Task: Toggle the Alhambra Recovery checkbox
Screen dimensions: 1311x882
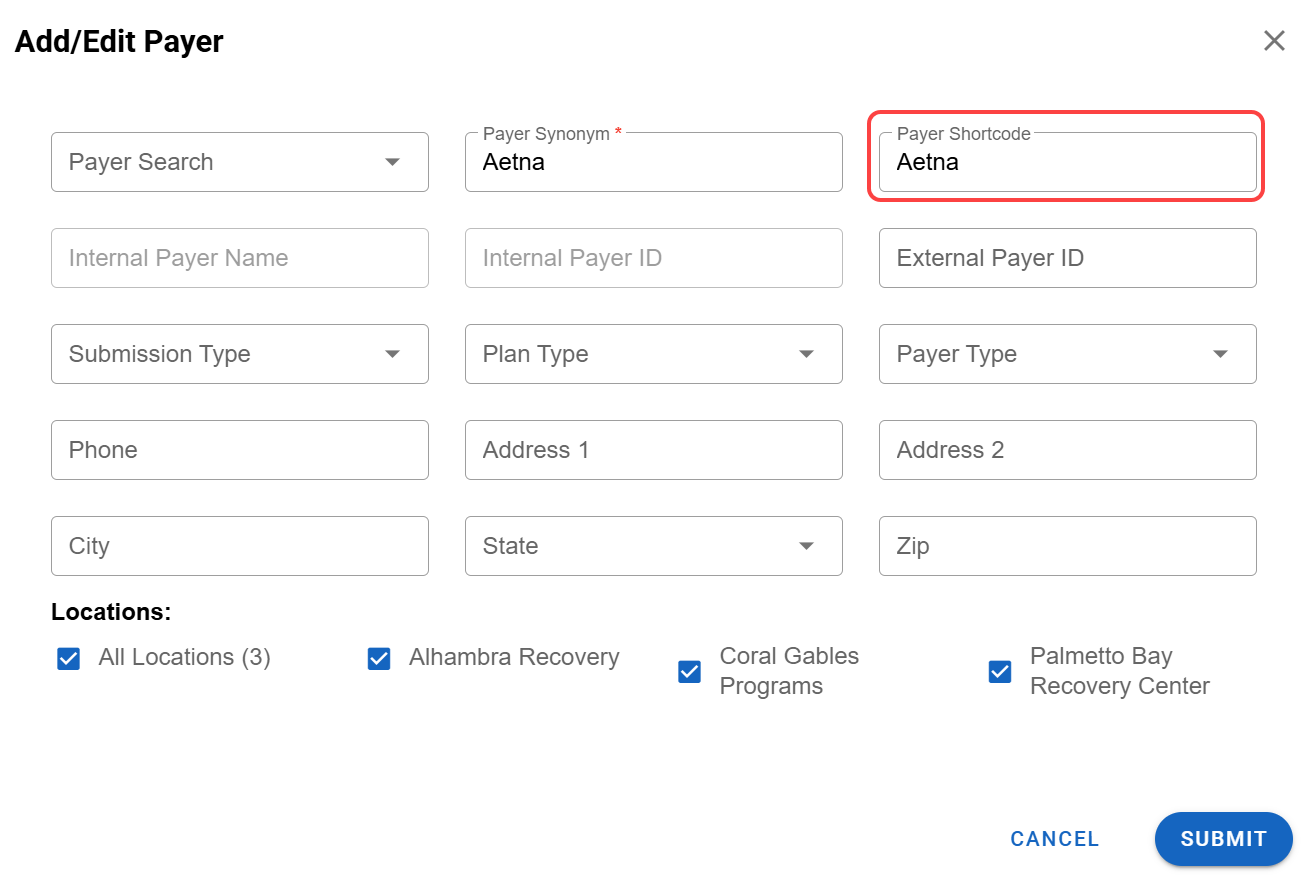Action: point(379,659)
